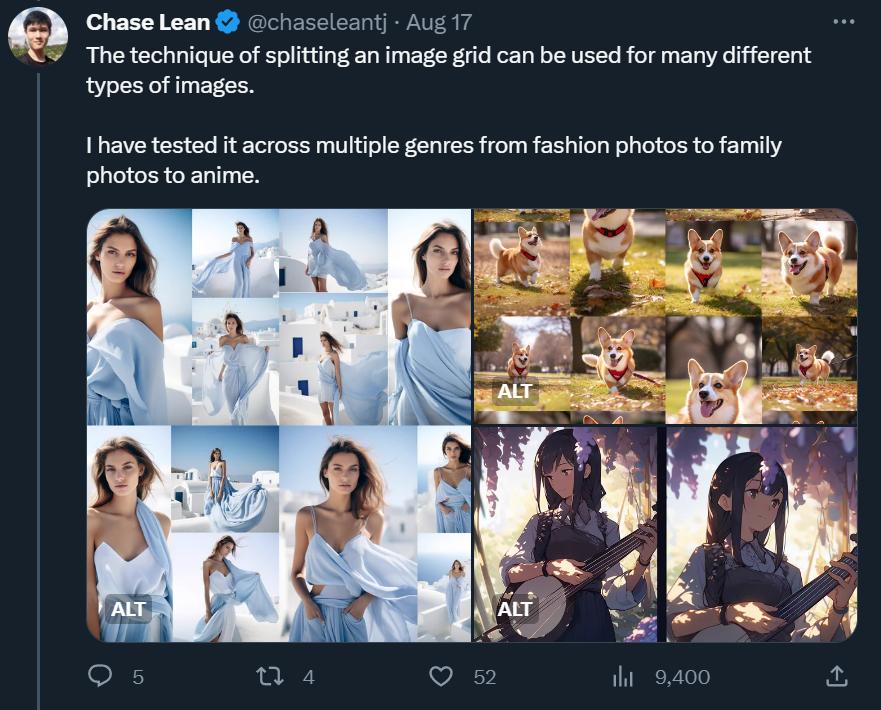
Task: Show ALT text on anime image
Action: [515, 608]
